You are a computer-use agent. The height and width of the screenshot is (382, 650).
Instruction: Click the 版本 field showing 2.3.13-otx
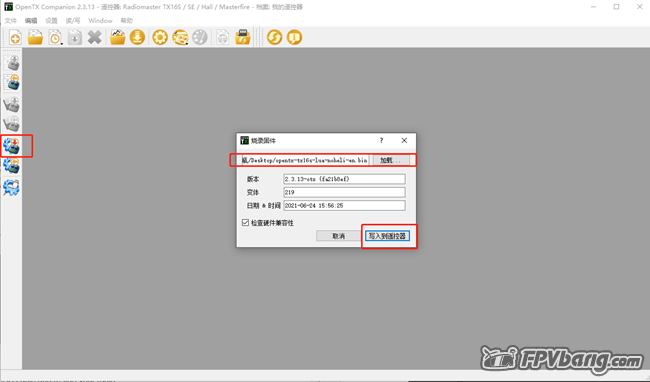pyautogui.click(x=344, y=179)
